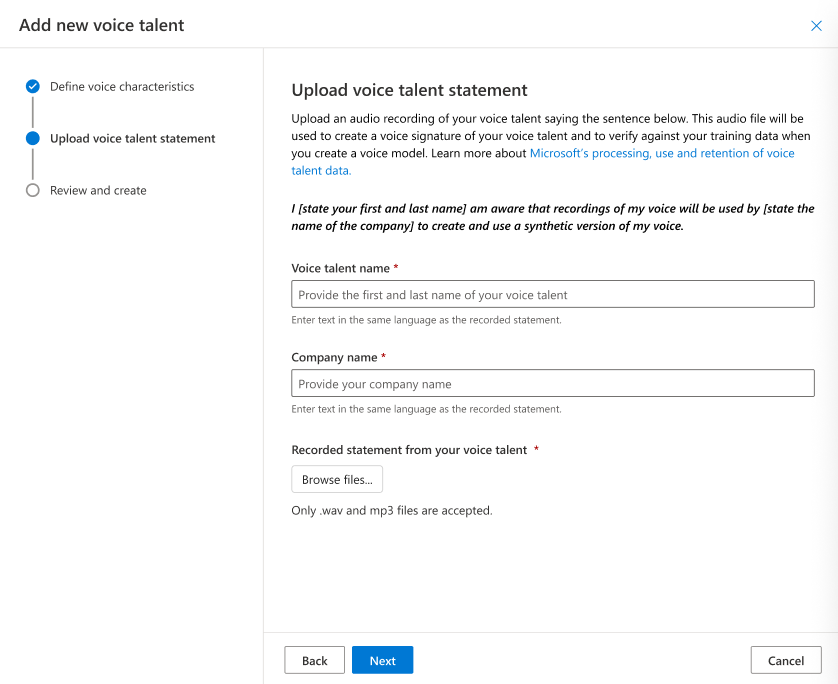
Task: Click the Company name field label
Action: click(x=334, y=357)
